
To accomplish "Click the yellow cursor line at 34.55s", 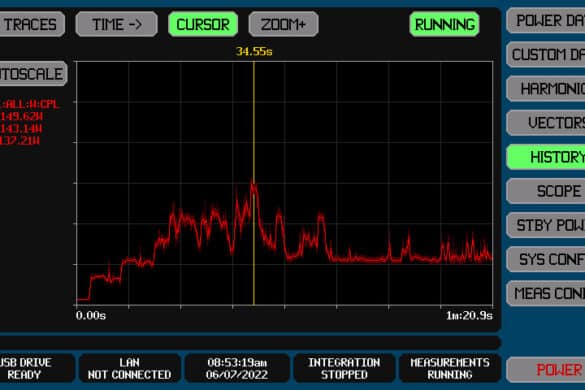I will coord(254,183).
